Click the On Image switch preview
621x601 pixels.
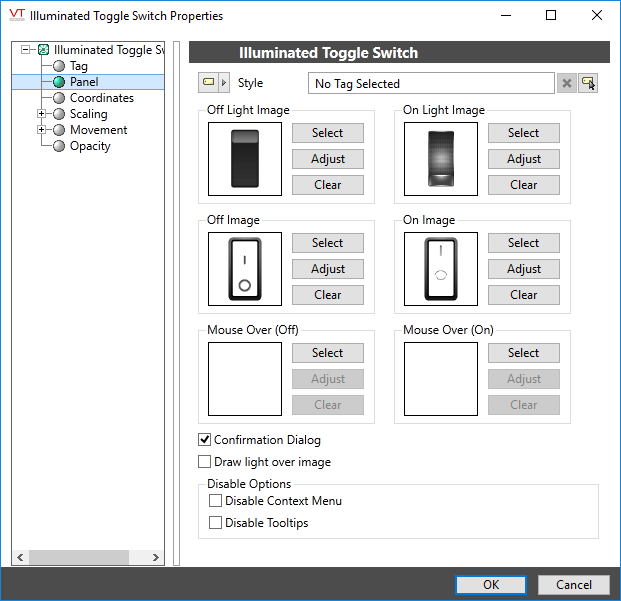coord(441,268)
